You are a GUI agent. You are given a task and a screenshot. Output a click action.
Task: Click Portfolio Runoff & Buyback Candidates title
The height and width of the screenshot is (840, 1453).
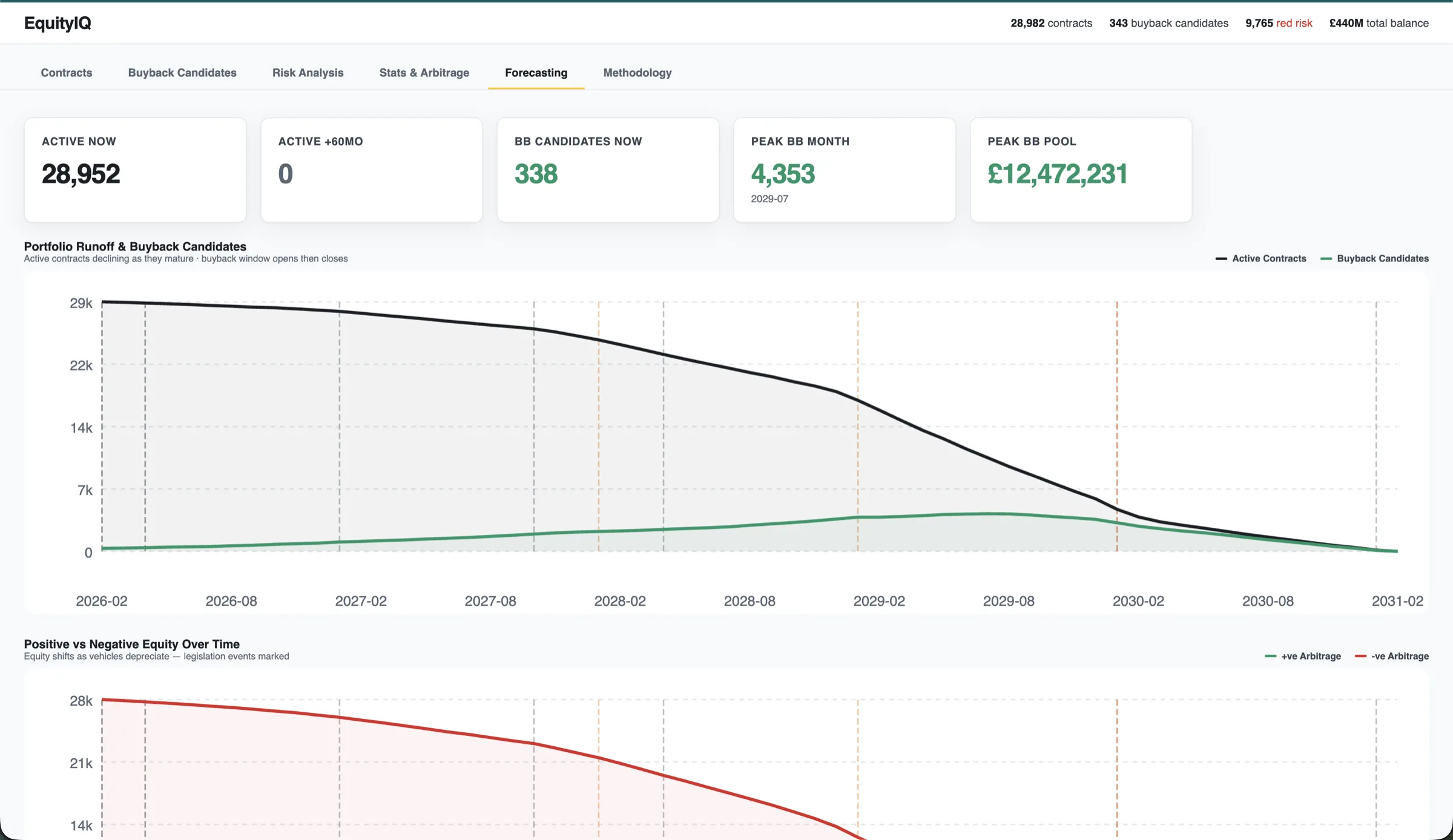click(135, 246)
